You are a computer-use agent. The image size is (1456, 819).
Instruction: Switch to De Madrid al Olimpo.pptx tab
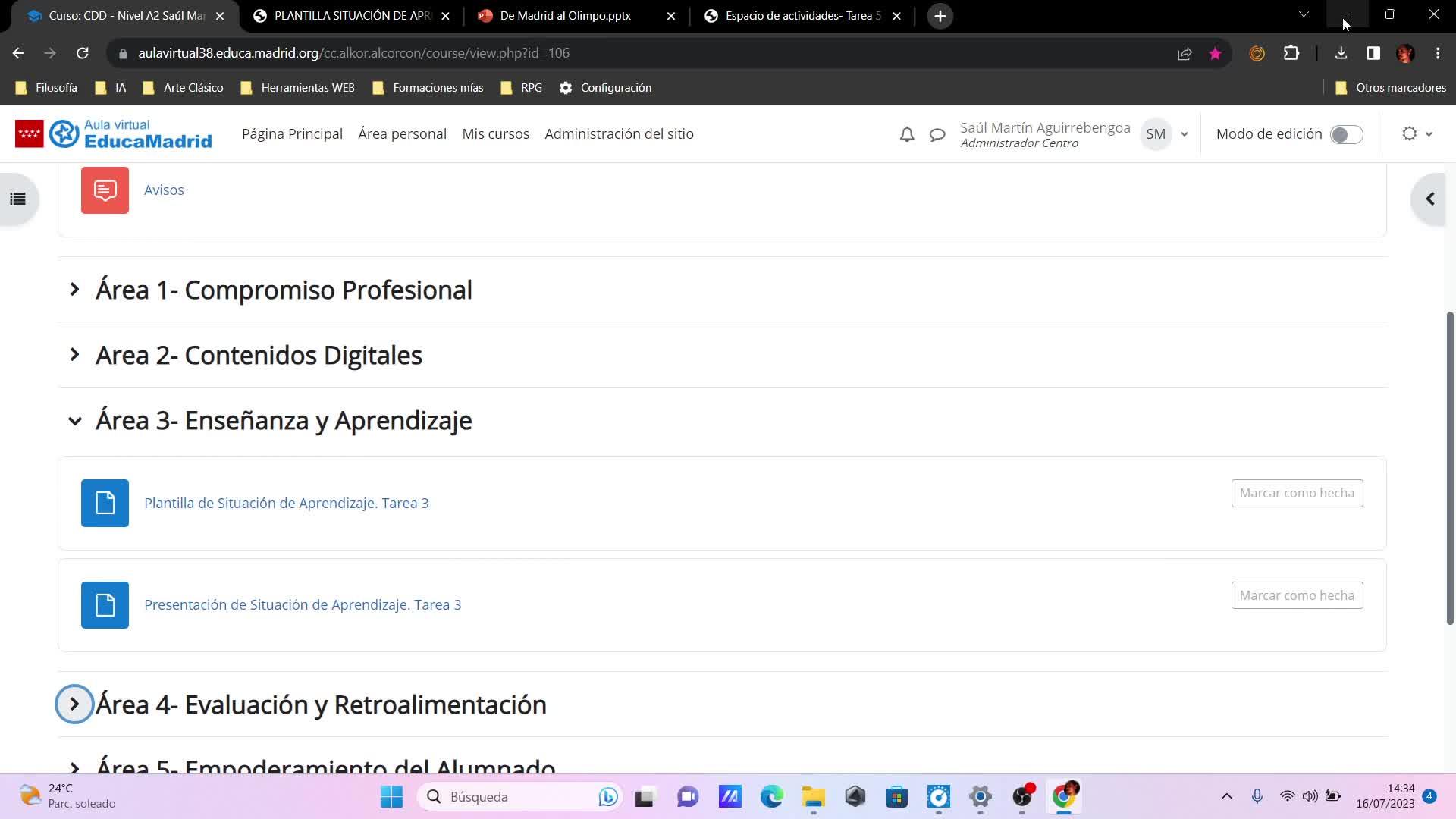click(565, 16)
